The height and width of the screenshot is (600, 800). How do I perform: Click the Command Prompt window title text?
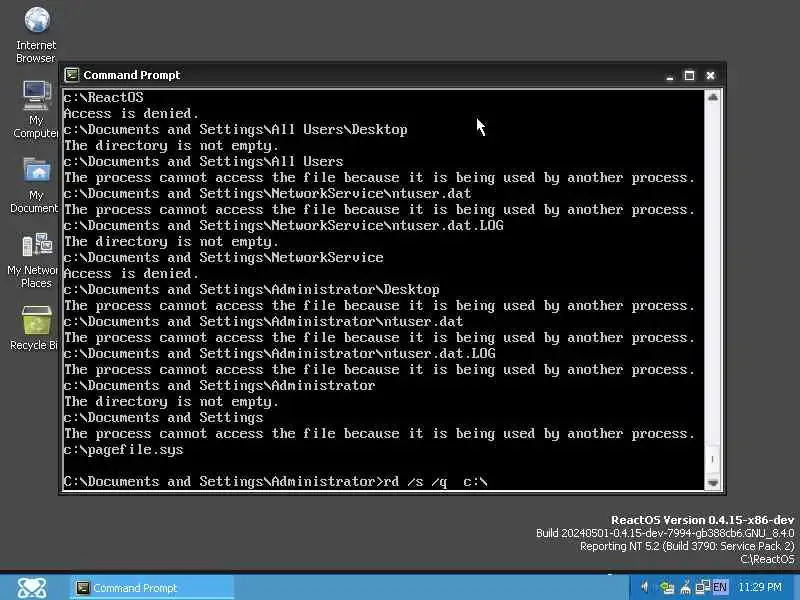point(132,75)
